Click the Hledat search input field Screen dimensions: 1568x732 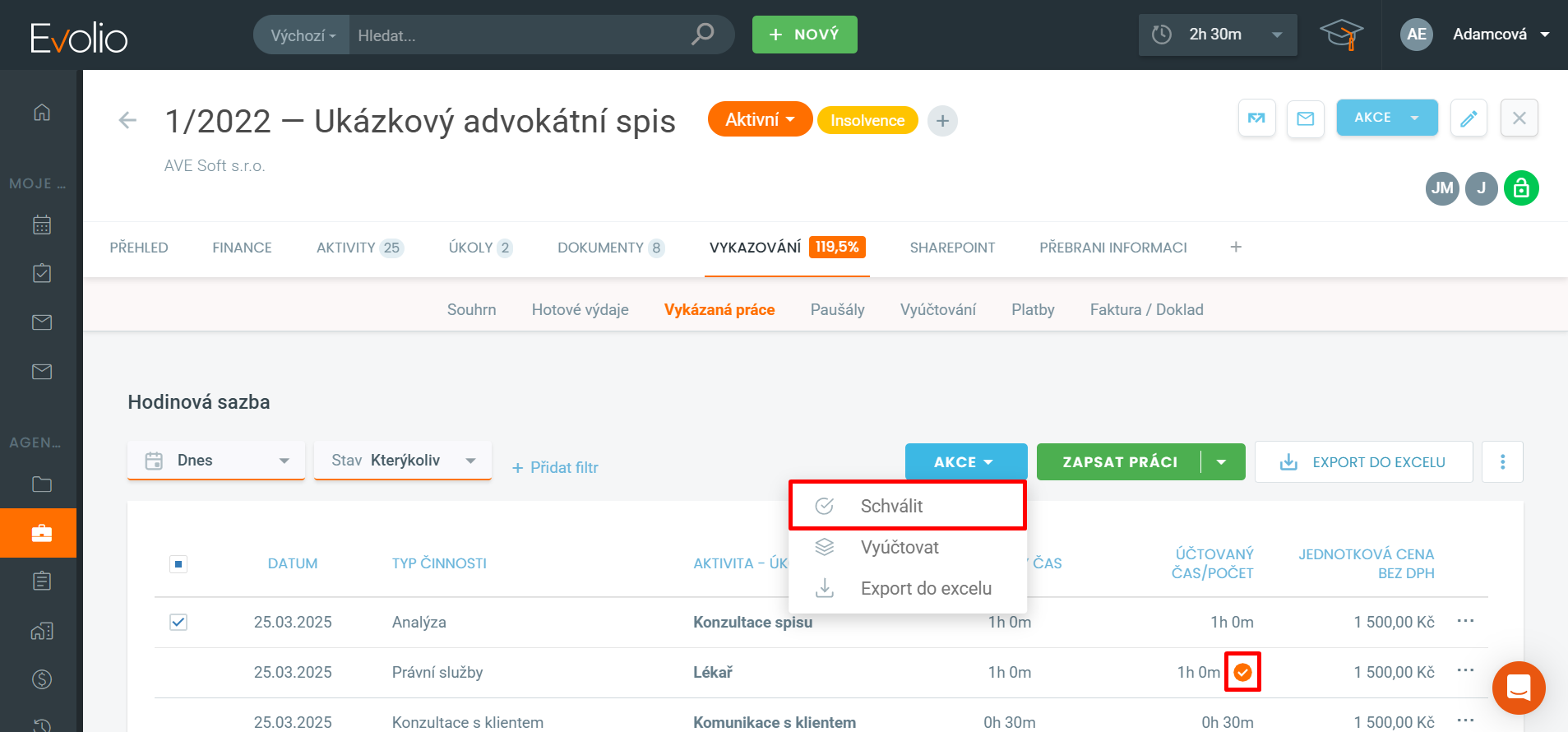[518, 35]
